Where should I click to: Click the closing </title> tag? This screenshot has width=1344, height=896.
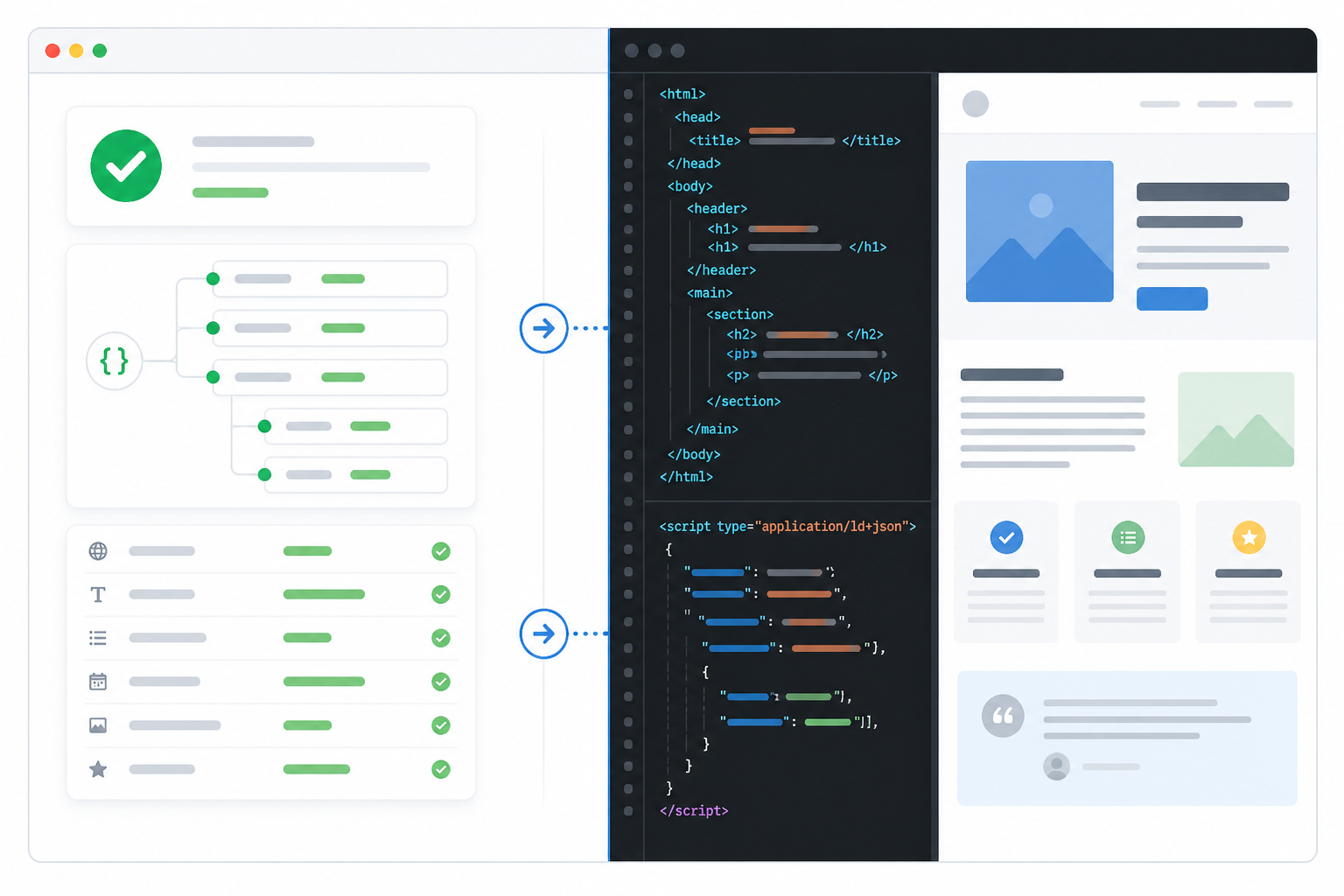pyautogui.click(x=871, y=140)
